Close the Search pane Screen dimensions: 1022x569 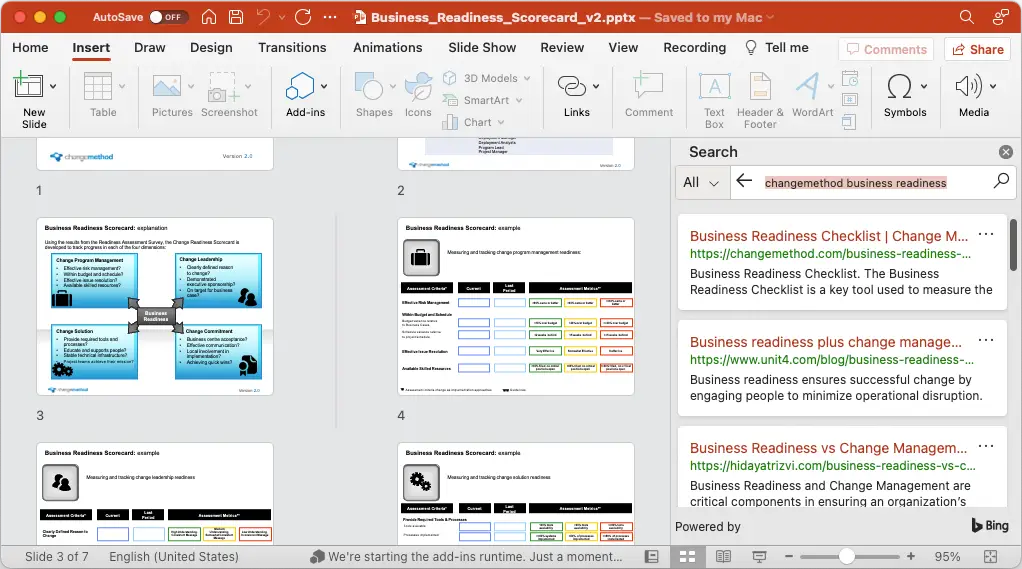tap(1006, 152)
